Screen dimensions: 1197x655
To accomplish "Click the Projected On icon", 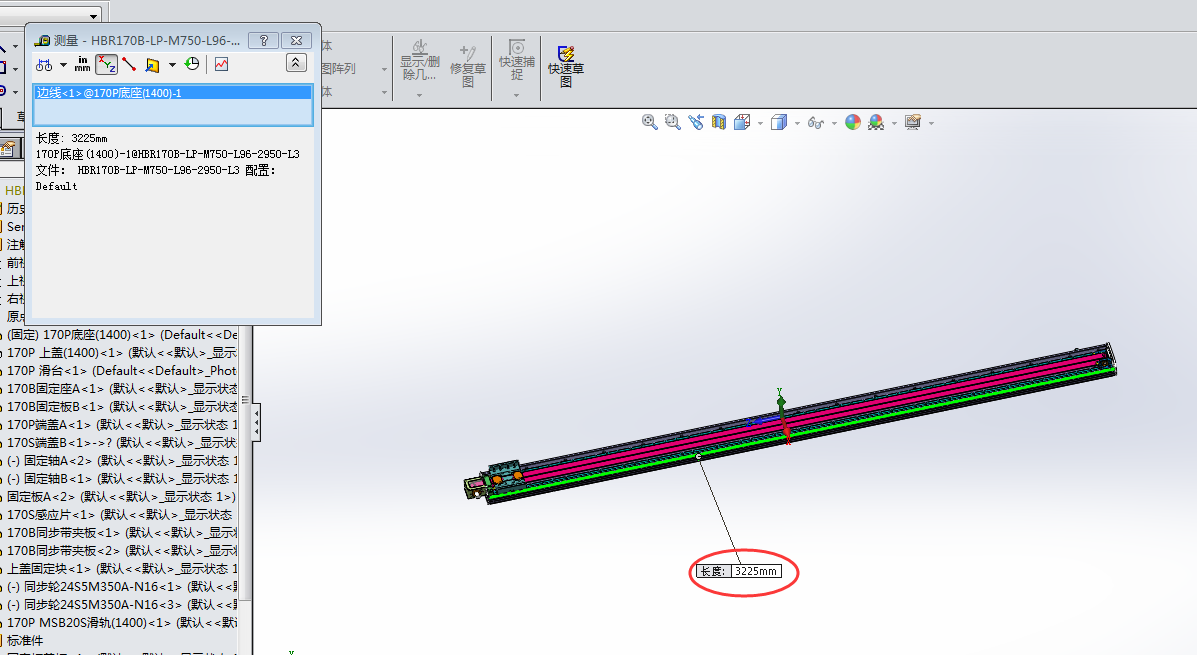I will 152,65.
